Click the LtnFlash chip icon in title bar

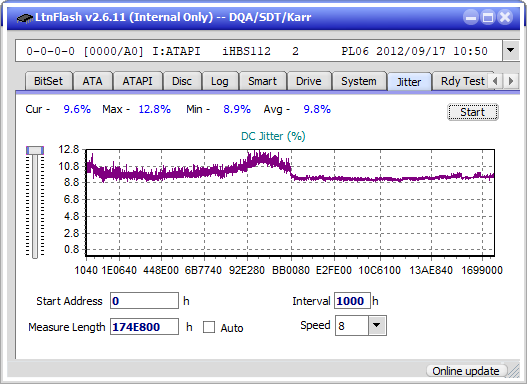[x=25, y=17]
